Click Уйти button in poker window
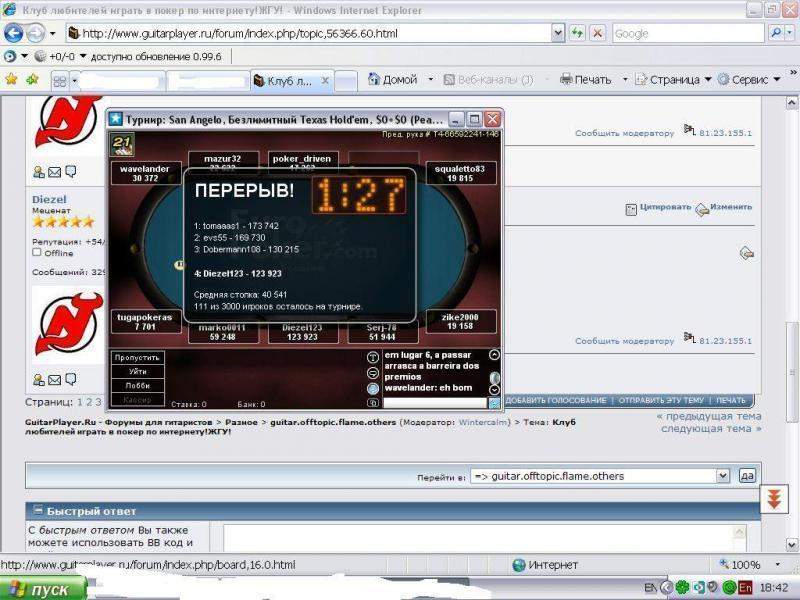800x600 pixels. 137,371
